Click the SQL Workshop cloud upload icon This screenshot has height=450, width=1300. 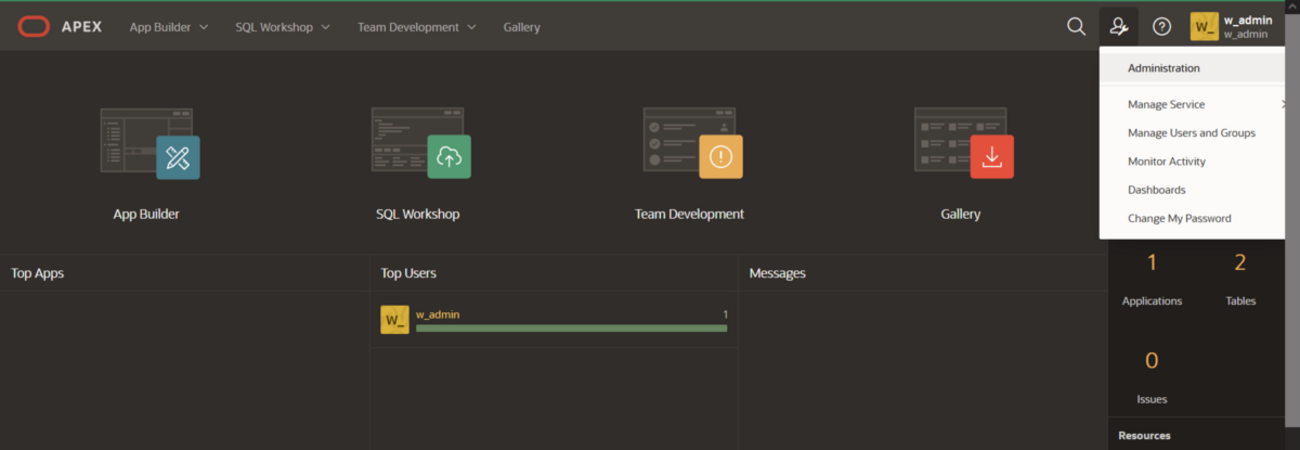tap(449, 157)
